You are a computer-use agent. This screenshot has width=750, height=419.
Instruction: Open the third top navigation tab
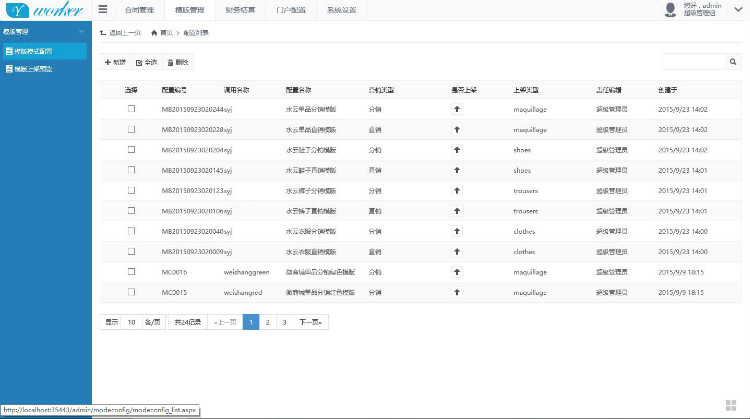point(241,10)
